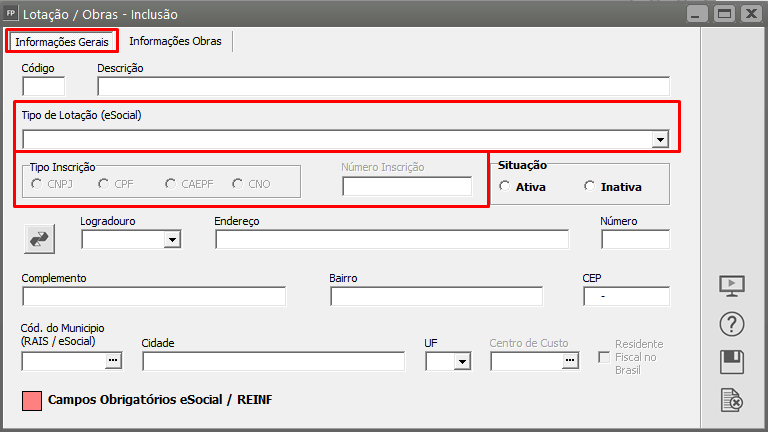768x432 pixels.
Task: Focus the address Número field
Action: [x=635, y=240]
